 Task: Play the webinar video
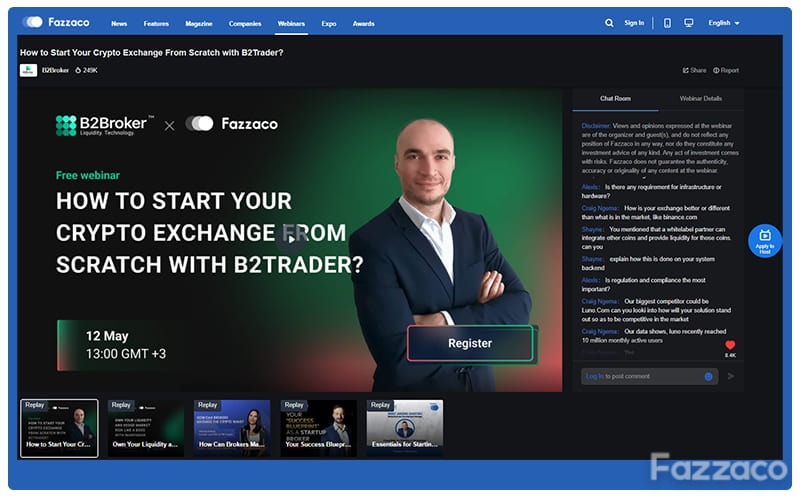pyautogui.click(x=291, y=239)
